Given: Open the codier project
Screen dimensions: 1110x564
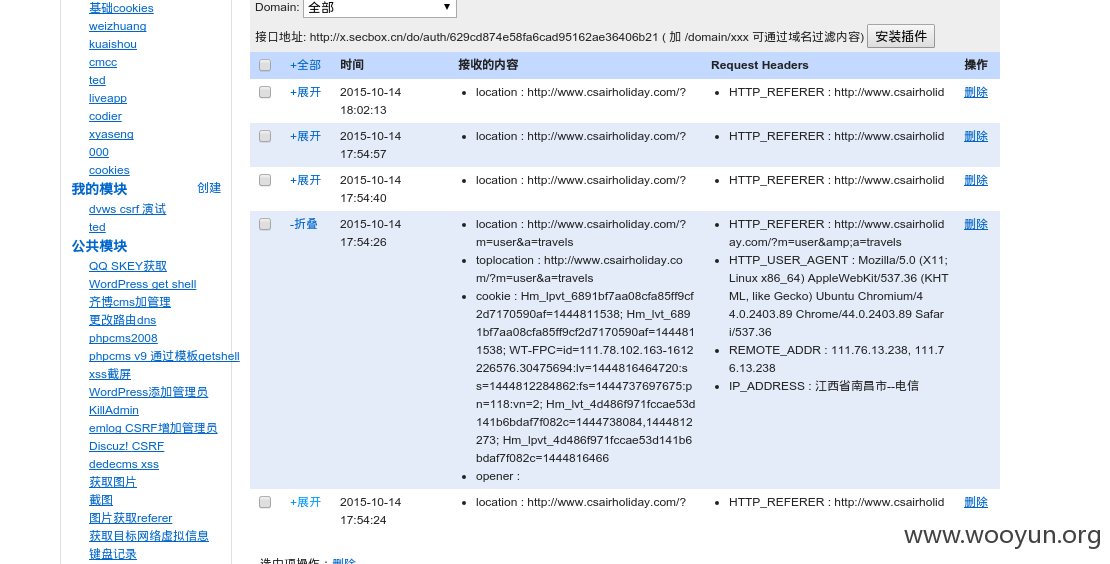Looking at the screenshot, I should (105, 116).
